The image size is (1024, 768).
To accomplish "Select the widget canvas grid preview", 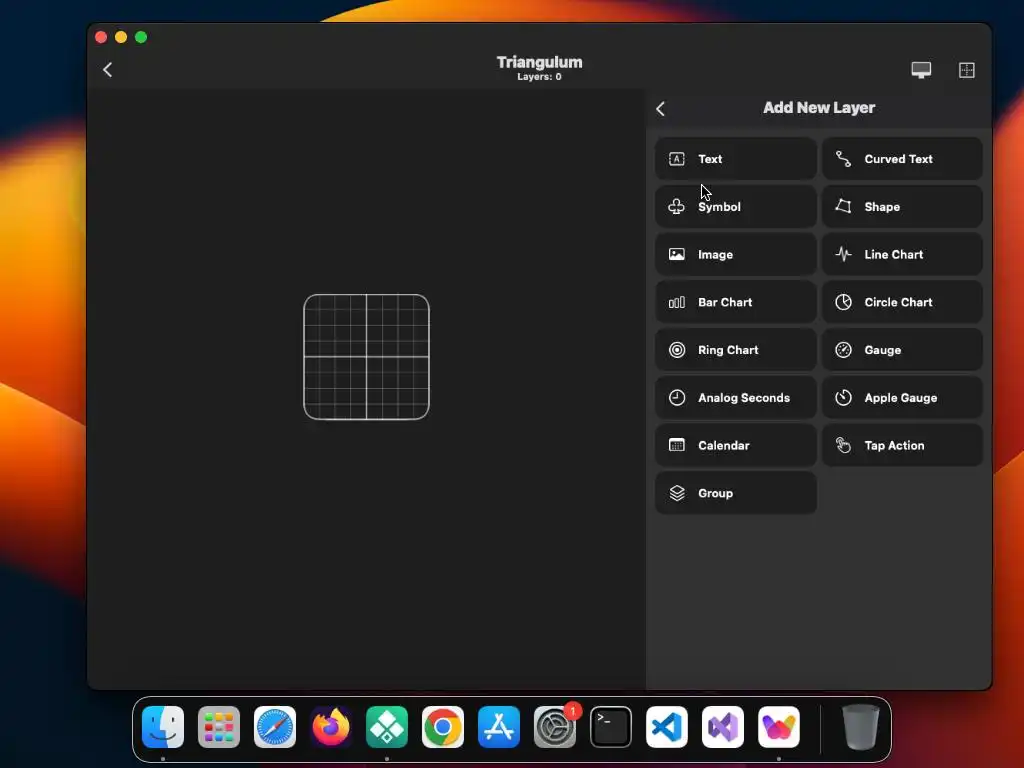I will coord(366,357).
